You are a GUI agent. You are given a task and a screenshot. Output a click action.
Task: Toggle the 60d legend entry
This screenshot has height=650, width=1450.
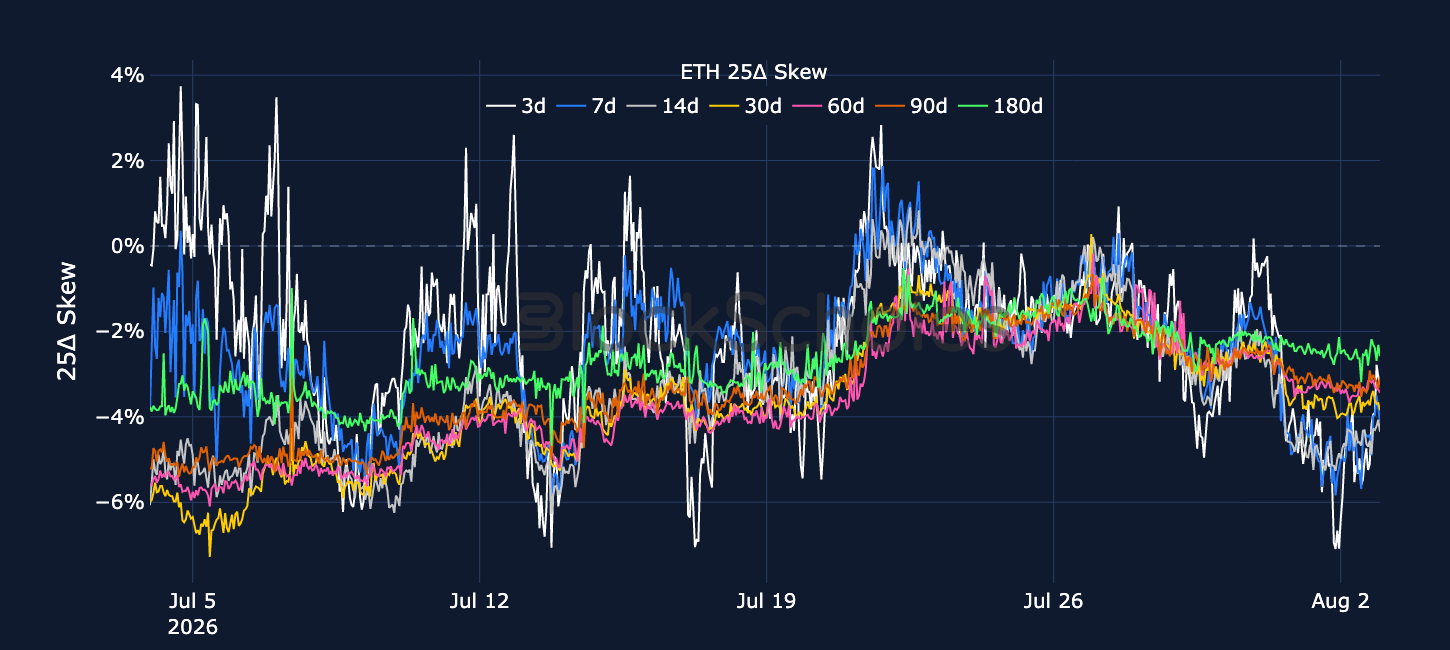[827, 105]
